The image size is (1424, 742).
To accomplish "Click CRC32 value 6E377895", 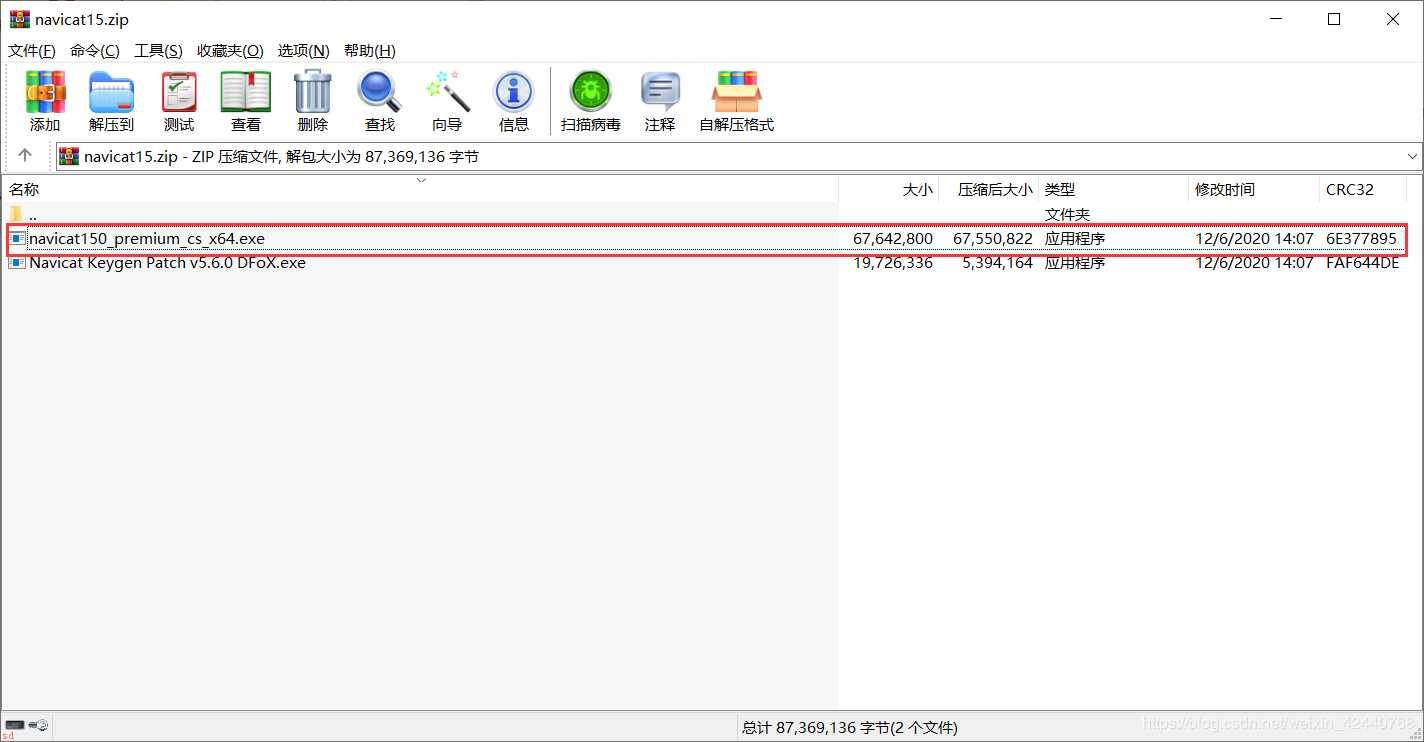I will coord(1361,239).
